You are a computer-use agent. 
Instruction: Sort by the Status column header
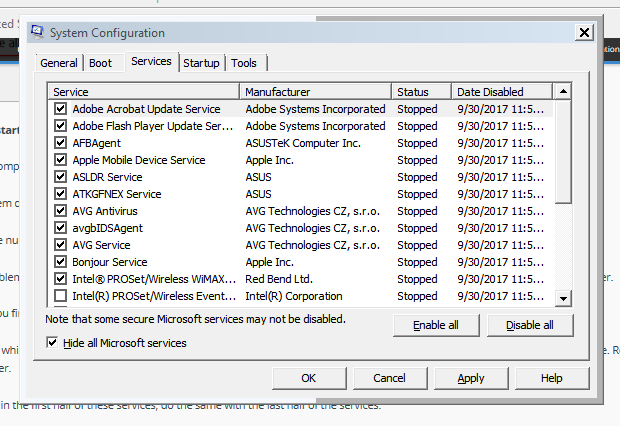422,92
